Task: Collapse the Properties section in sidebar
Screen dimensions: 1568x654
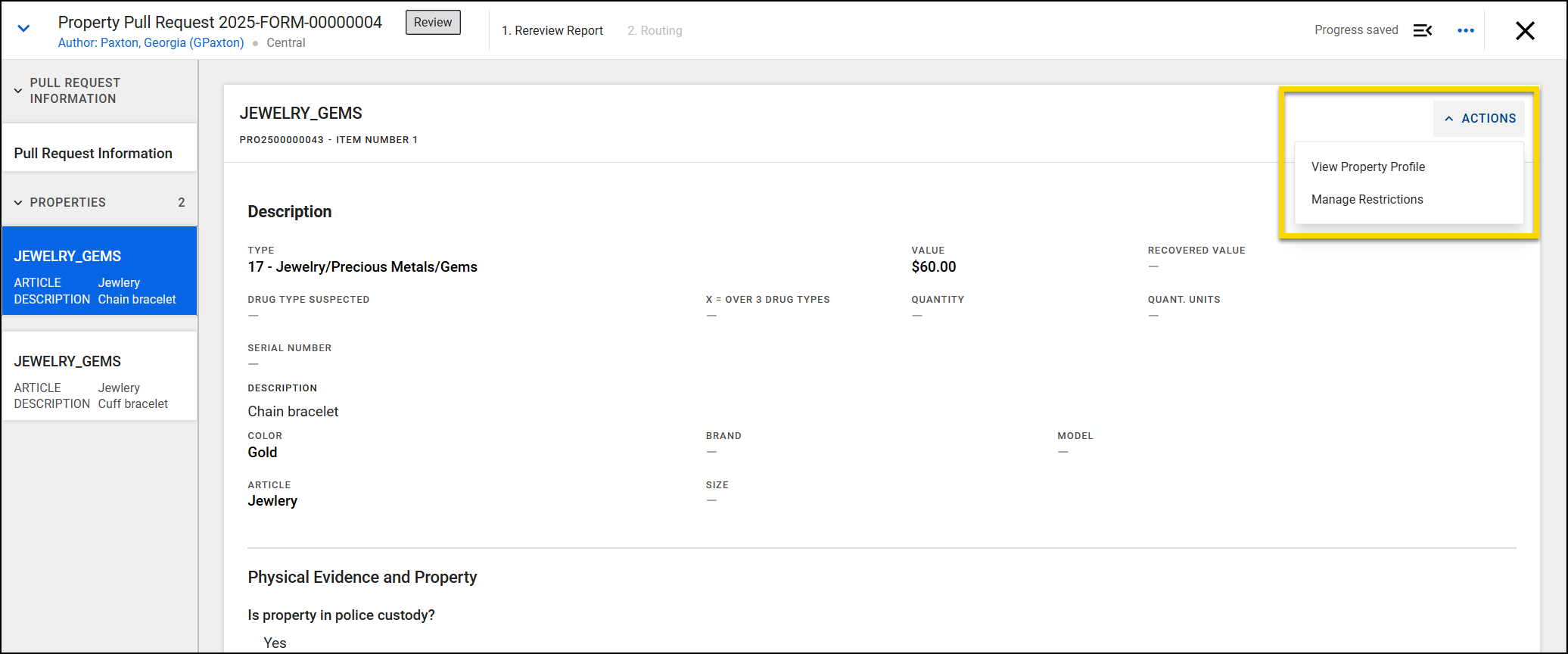Action: tap(18, 203)
